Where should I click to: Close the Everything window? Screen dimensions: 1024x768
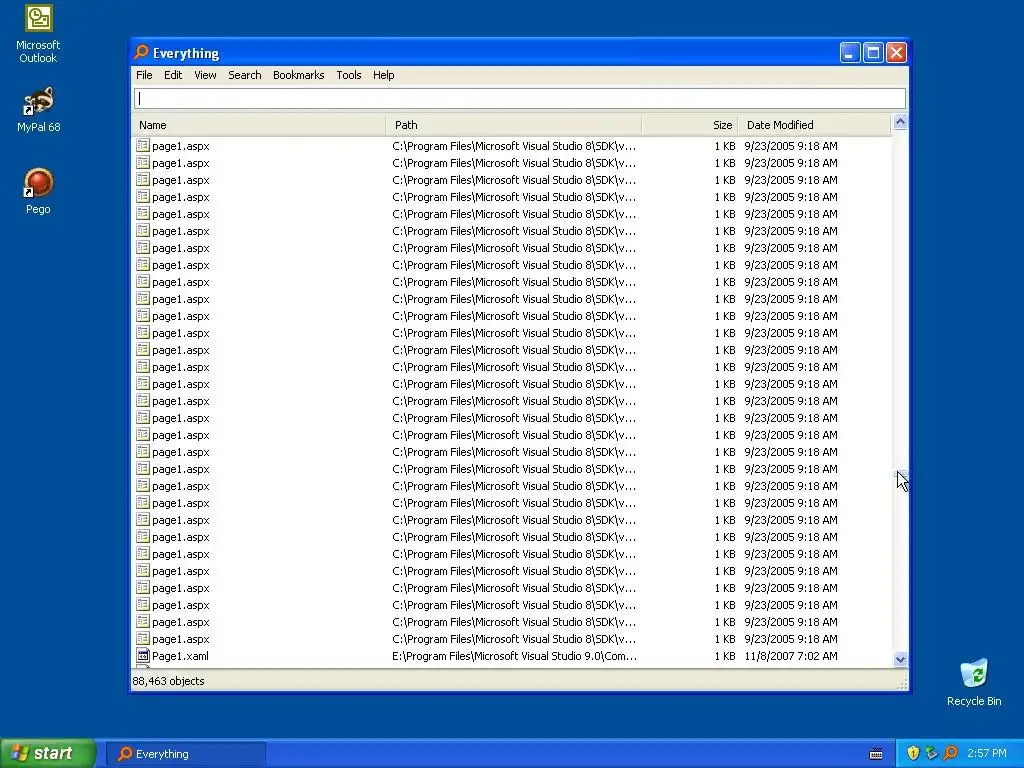coord(896,52)
